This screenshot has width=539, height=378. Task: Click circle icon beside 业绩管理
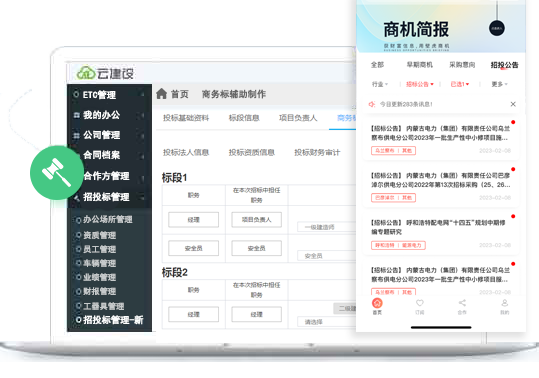pos(78,277)
